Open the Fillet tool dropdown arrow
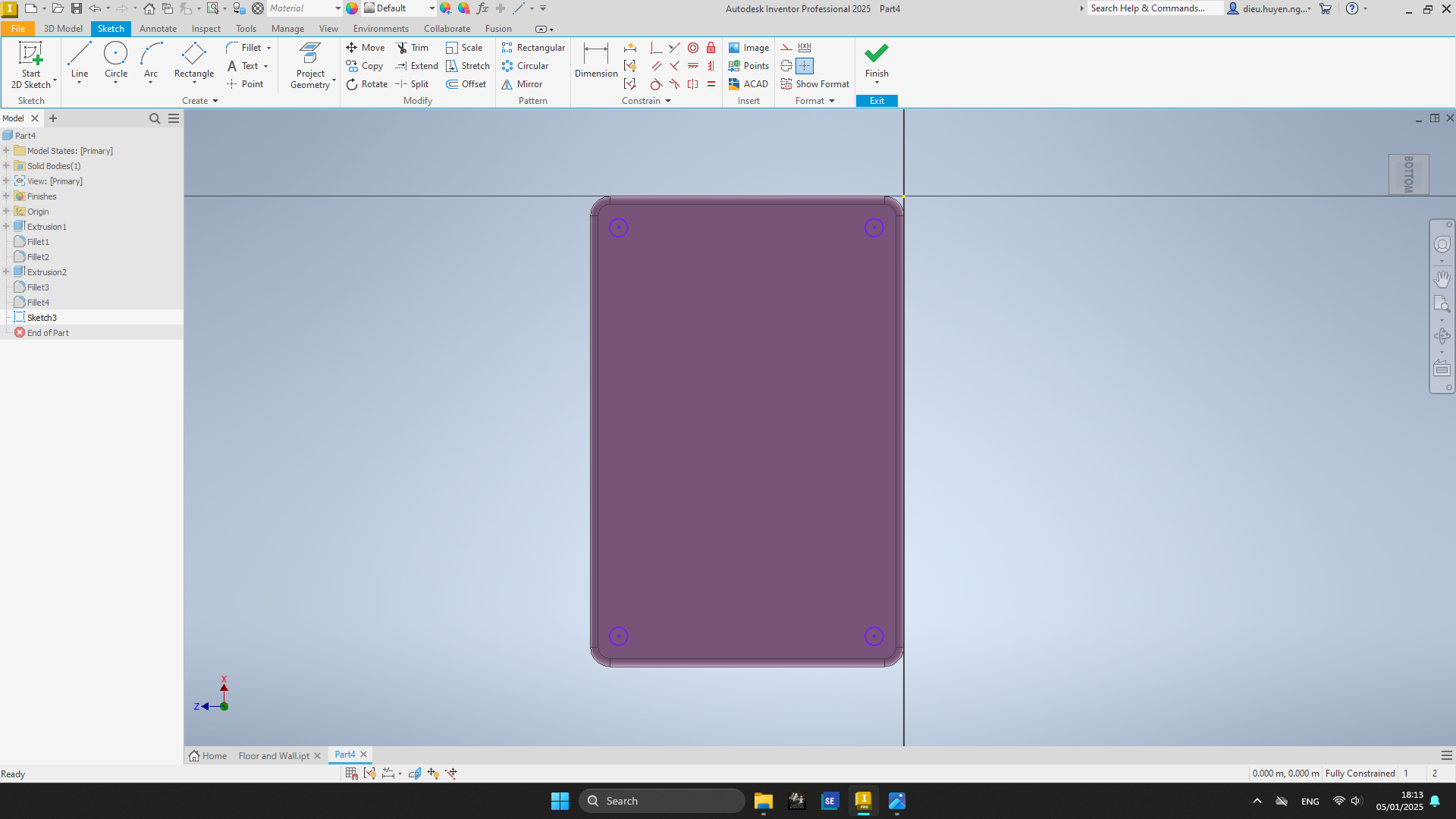This screenshot has height=819, width=1456. coord(268,48)
